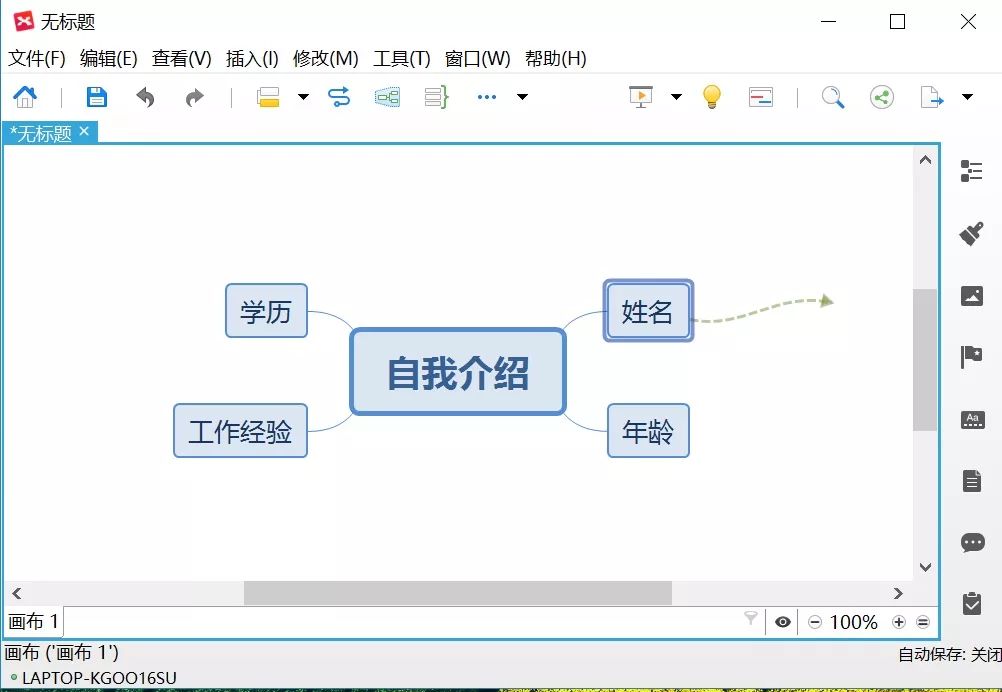The width and height of the screenshot is (1002, 692).
Task: Click the 画布 ('画布 1') status text
Action: point(61,653)
